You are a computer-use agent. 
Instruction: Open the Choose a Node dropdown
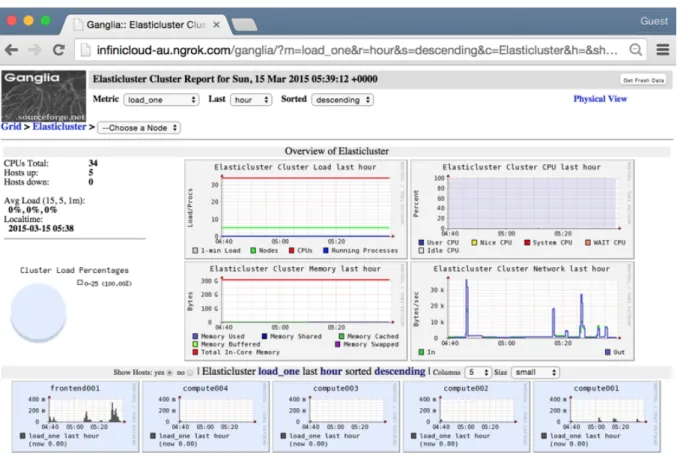pyautogui.click(x=139, y=128)
